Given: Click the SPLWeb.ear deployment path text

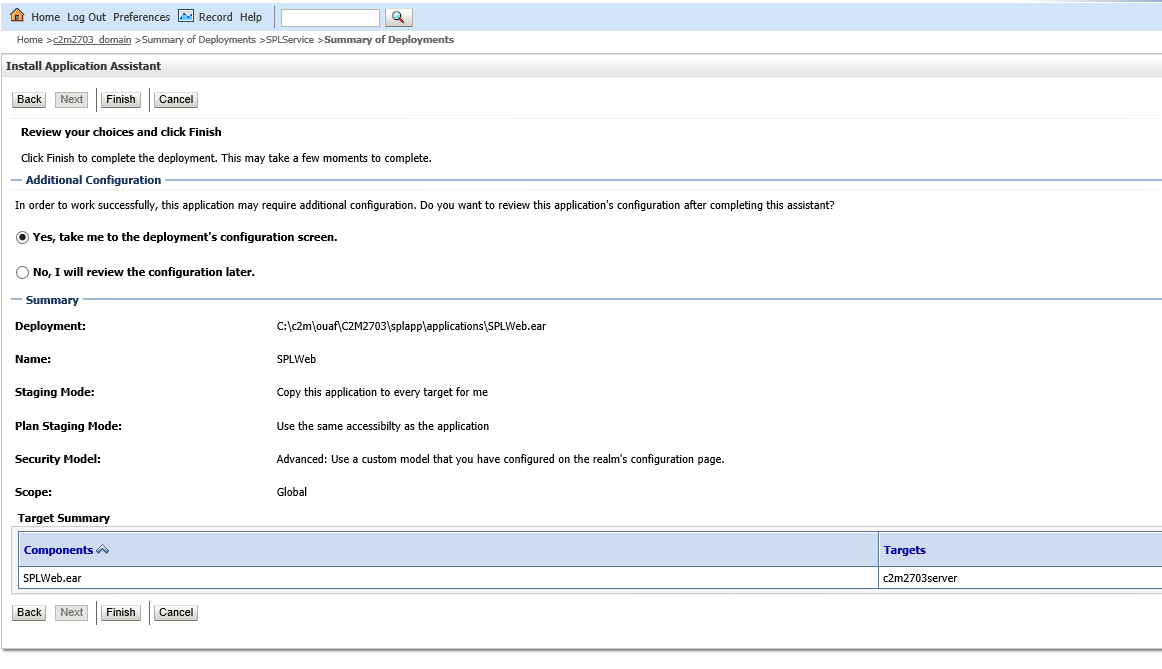Looking at the screenshot, I should click(x=411, y=326).
